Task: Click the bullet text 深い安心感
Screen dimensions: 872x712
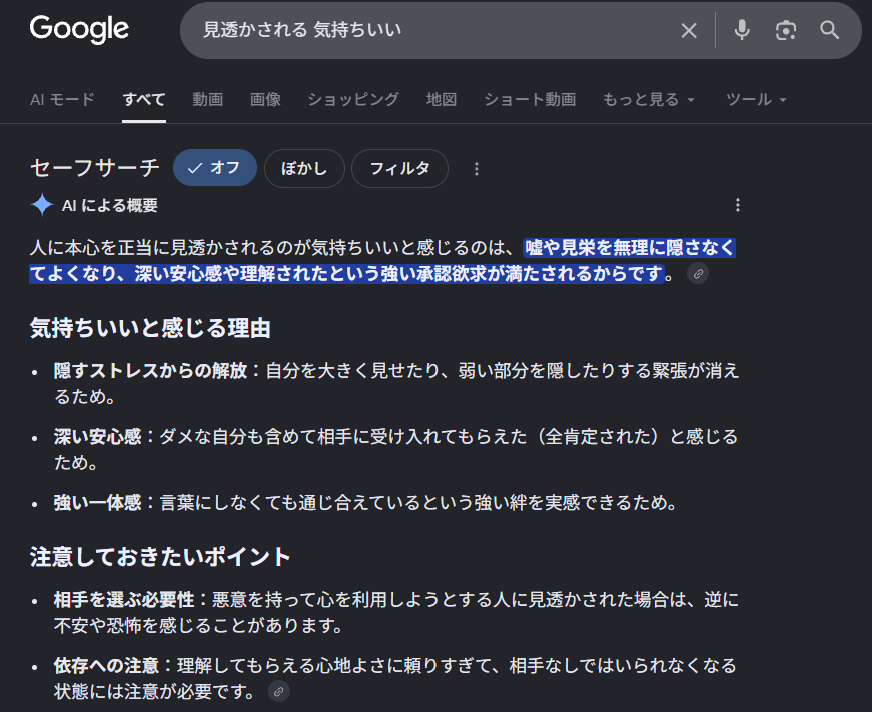Action: click(x=97, y=437)
